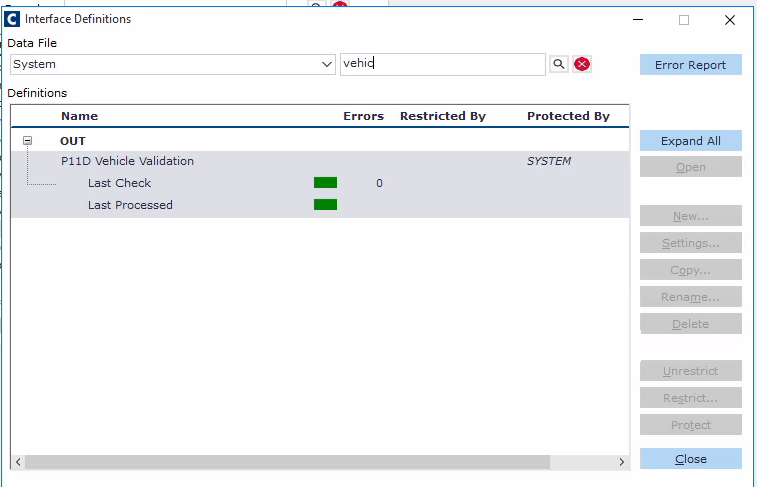
Task: Open the Error Report
Action: coord(690,65)
